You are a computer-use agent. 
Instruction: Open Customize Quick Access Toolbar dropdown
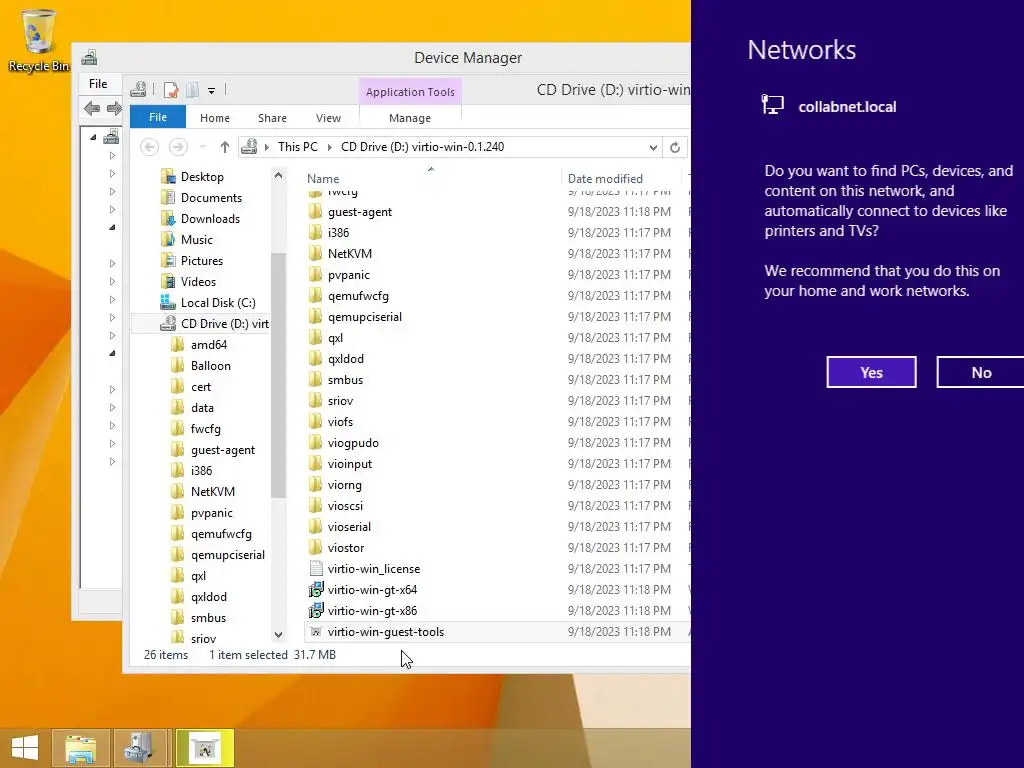point(212,91)
